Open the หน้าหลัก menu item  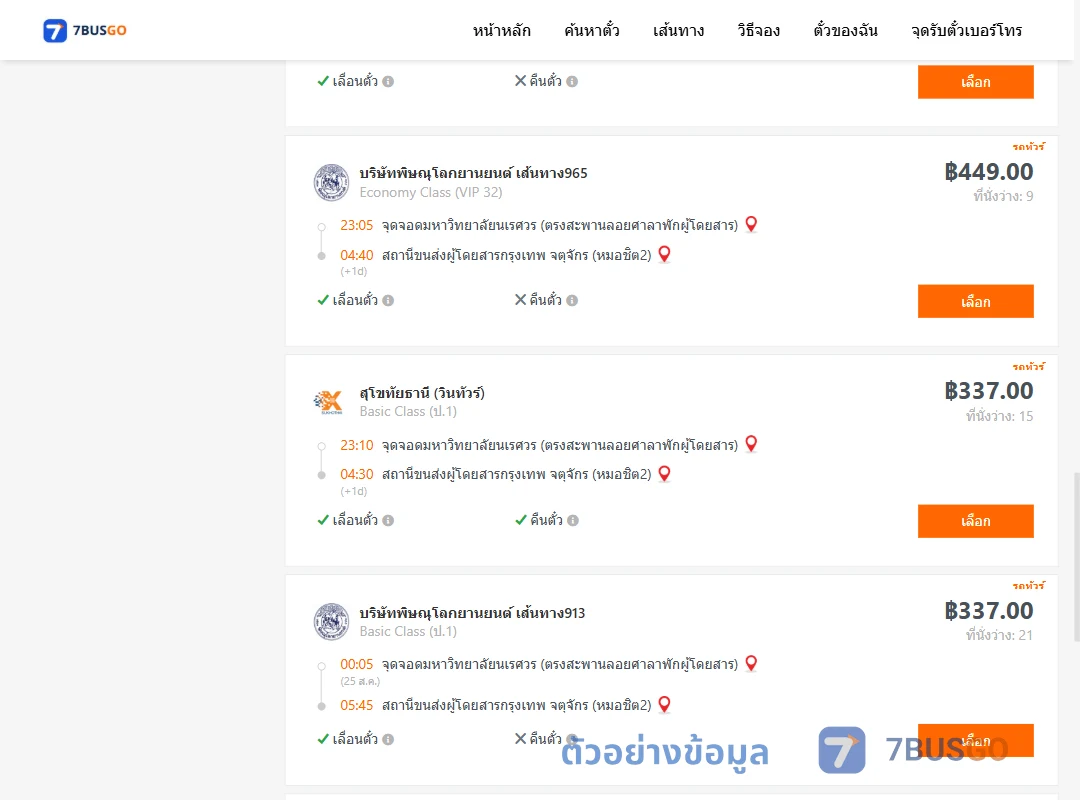501,30
